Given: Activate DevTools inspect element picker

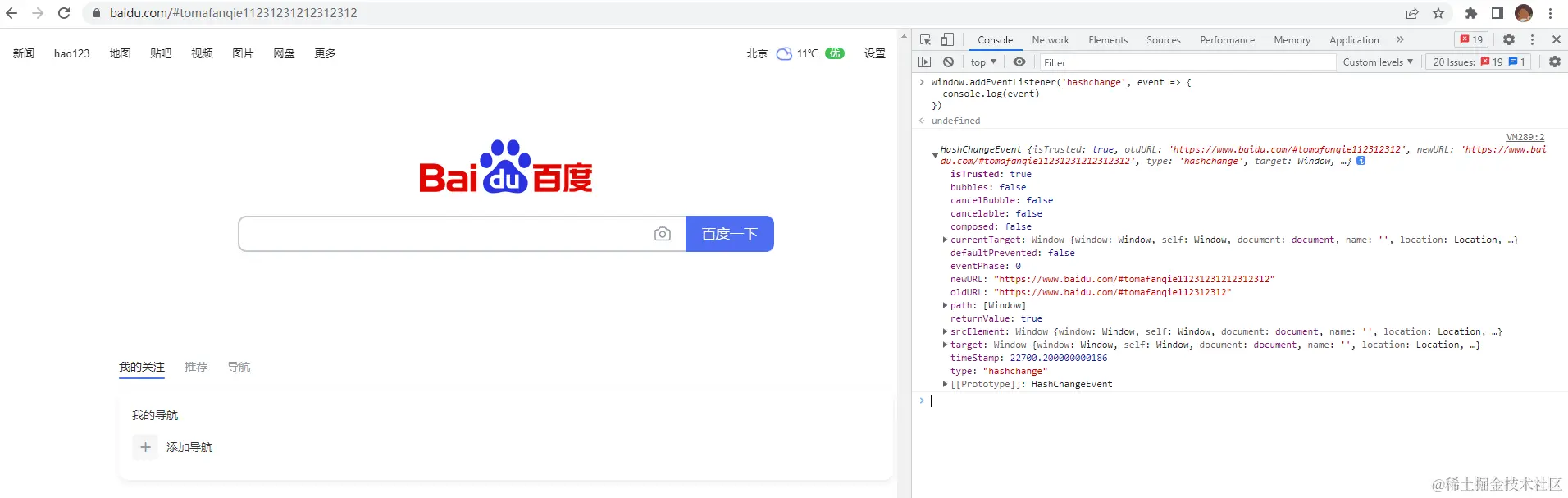Looking at the screenshot, I should tap(926, 39).
